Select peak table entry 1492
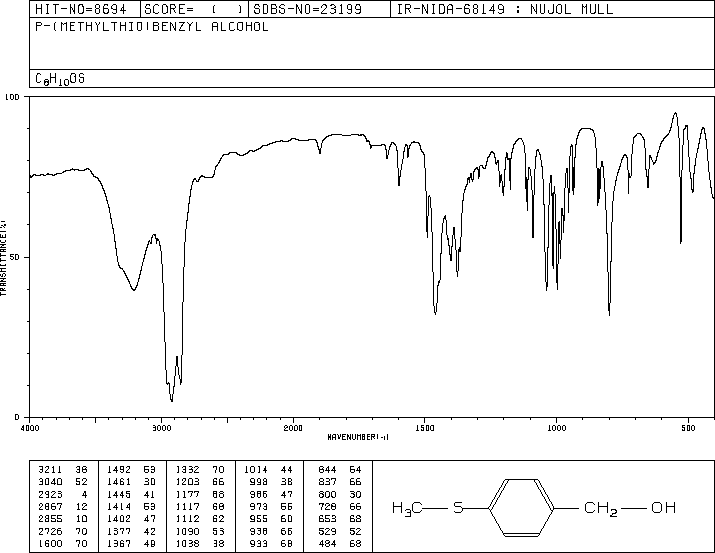The image size is (715, 553). point(119,470)
